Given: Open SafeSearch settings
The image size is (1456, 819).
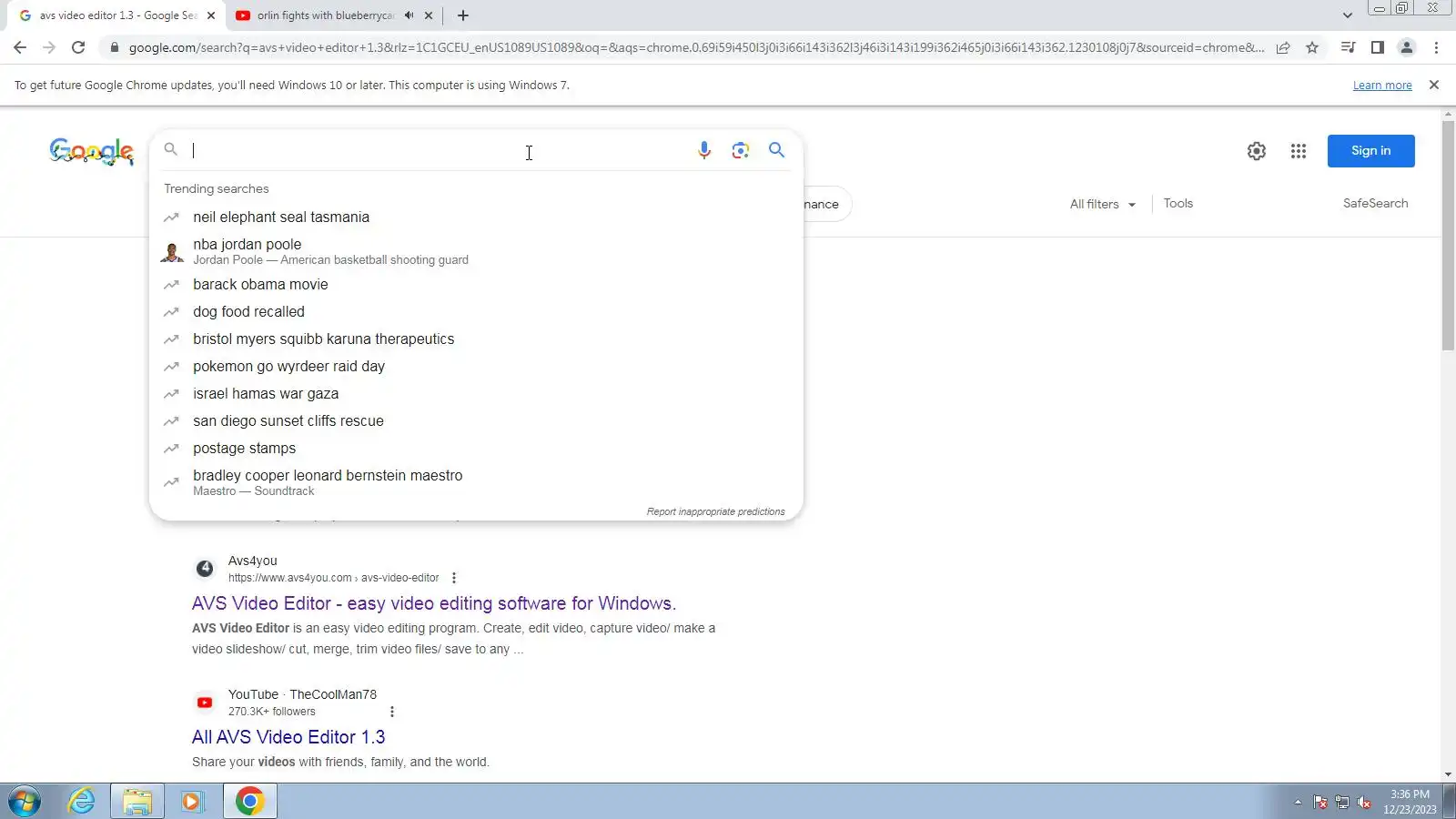Looking at the screenshot, I should tap(1375, 204).
